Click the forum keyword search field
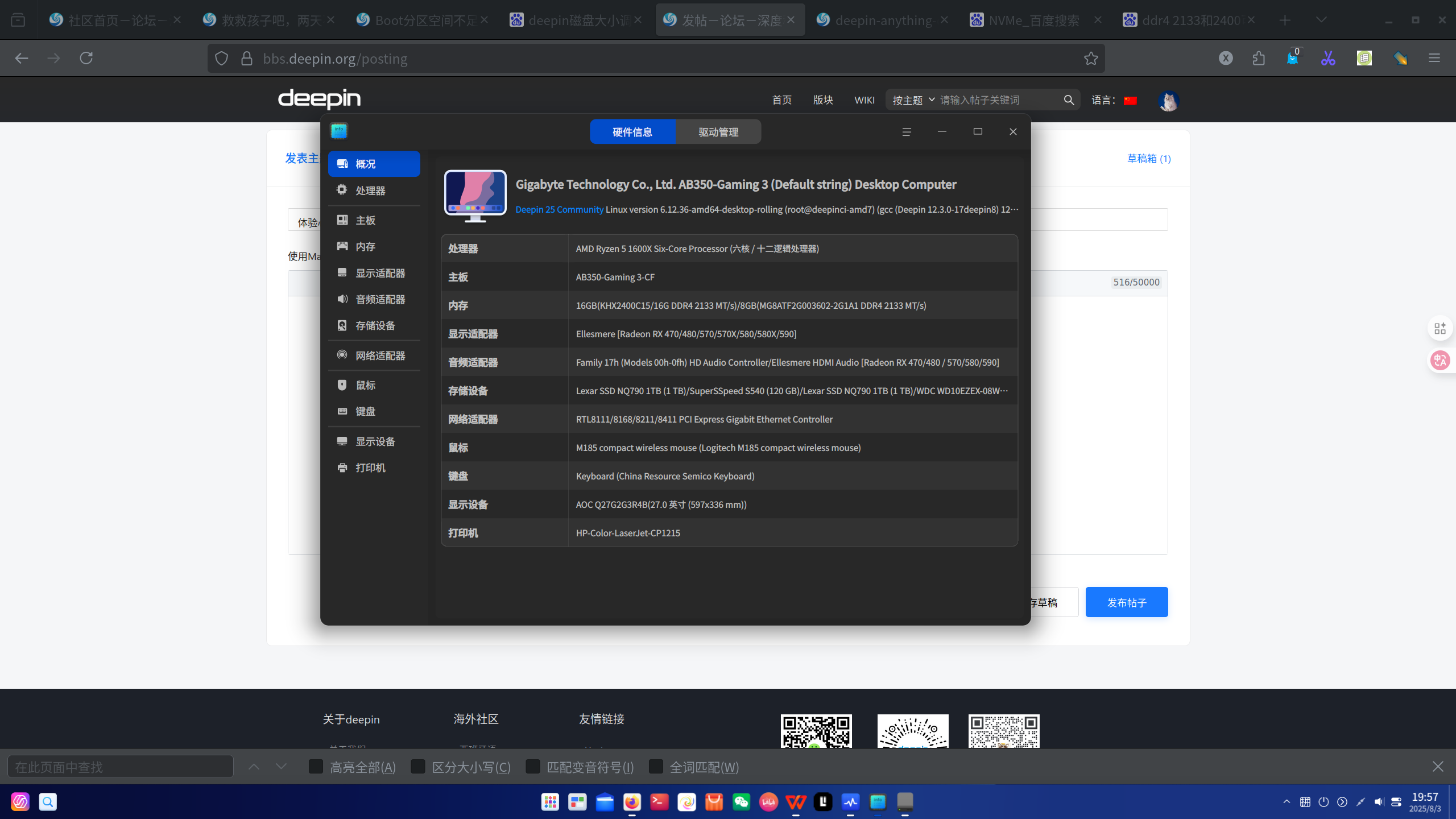Viewport: 1456px width, 819px height. [998, 100]
